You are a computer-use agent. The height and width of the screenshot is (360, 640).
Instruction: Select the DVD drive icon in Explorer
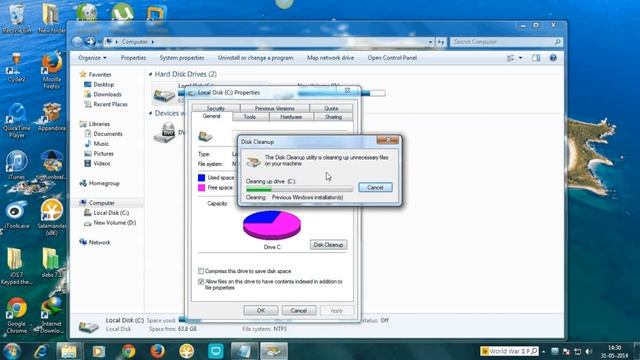click(164, 132)
